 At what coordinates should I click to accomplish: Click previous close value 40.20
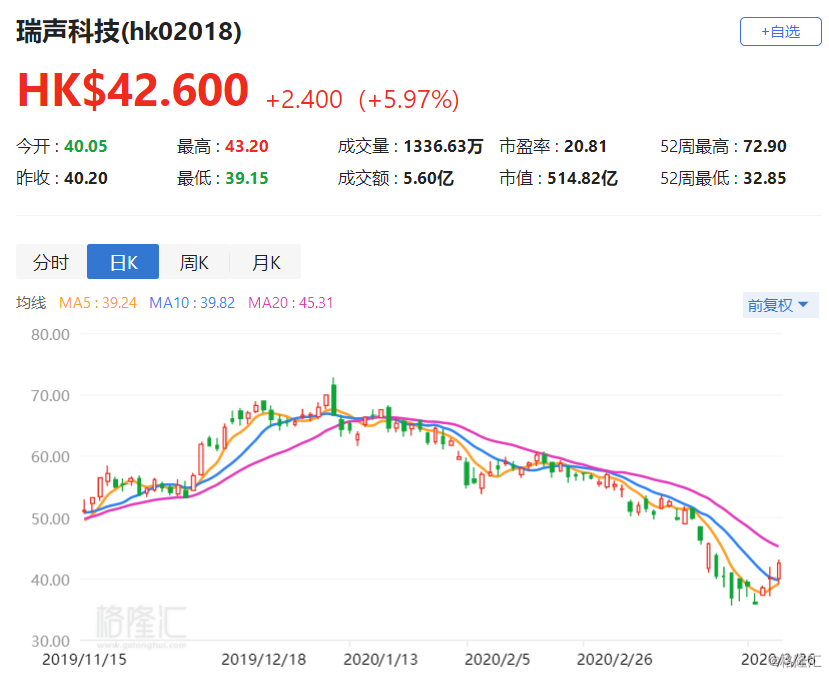(x=86, y=178)
